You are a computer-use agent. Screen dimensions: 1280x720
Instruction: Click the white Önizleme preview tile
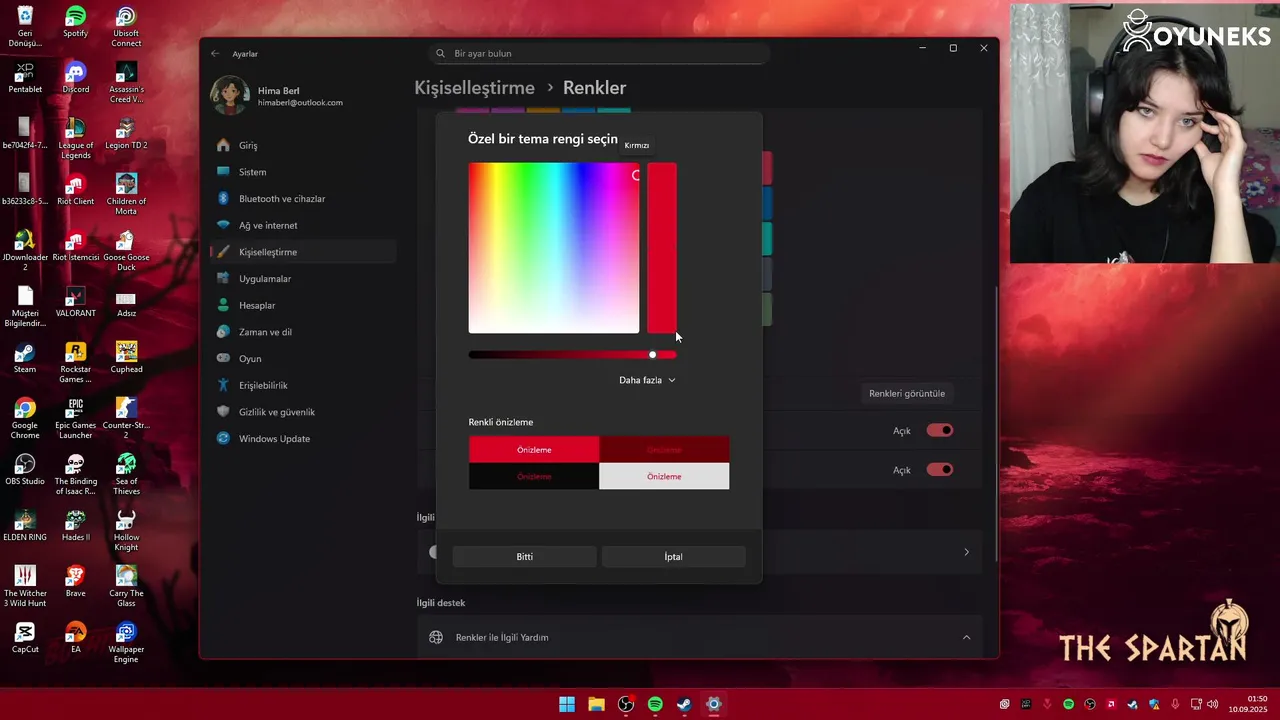coord(664,476)
